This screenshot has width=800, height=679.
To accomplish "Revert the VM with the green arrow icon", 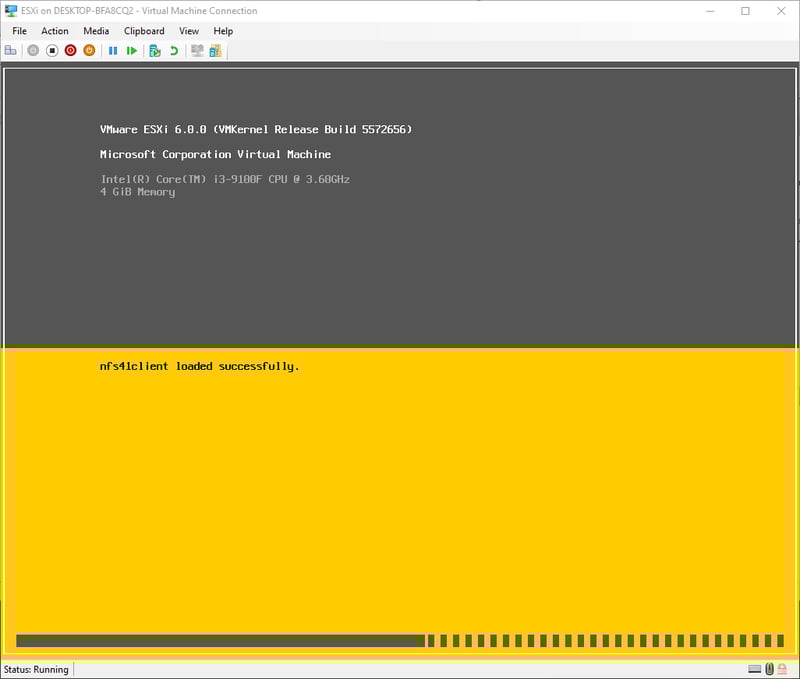I will 174,50.
